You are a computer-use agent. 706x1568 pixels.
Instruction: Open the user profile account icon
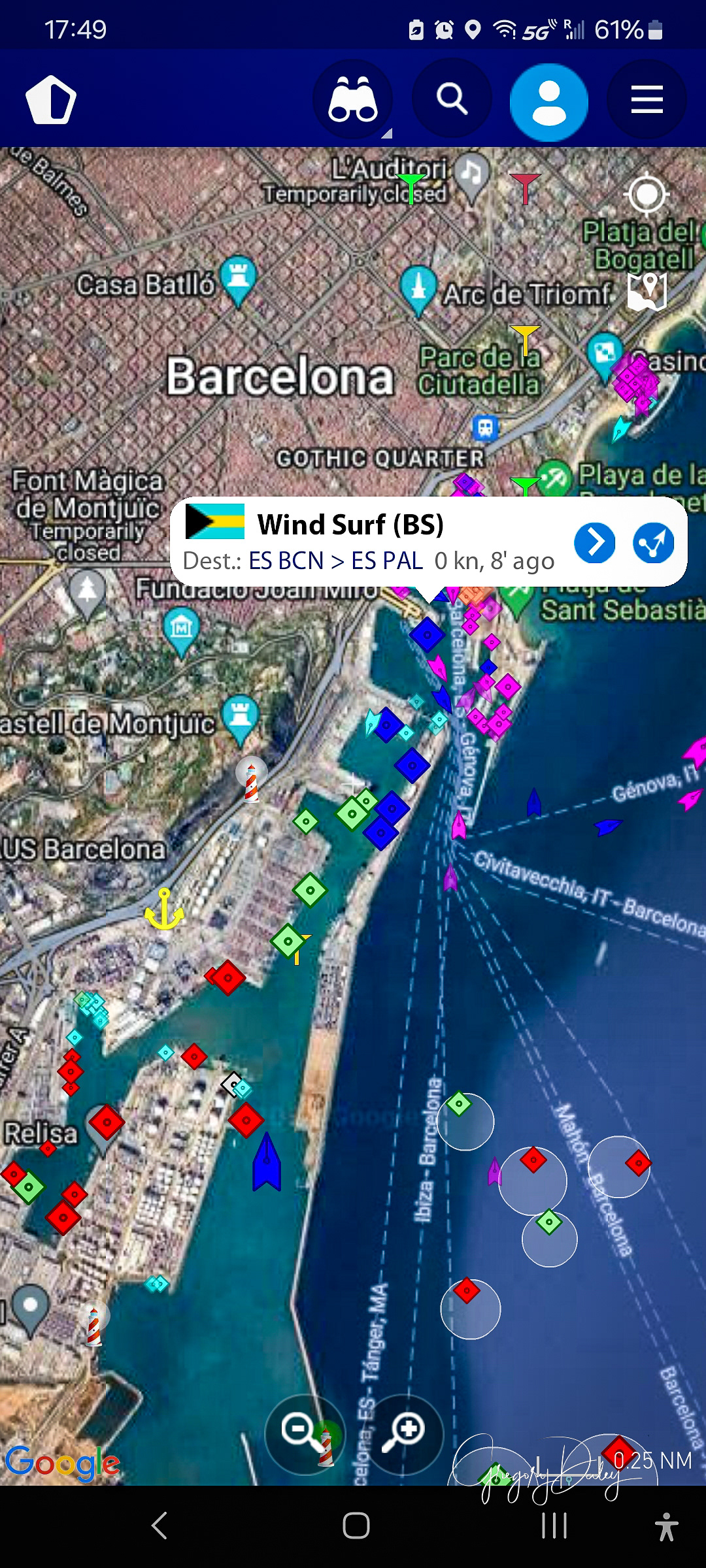[549, 102]
